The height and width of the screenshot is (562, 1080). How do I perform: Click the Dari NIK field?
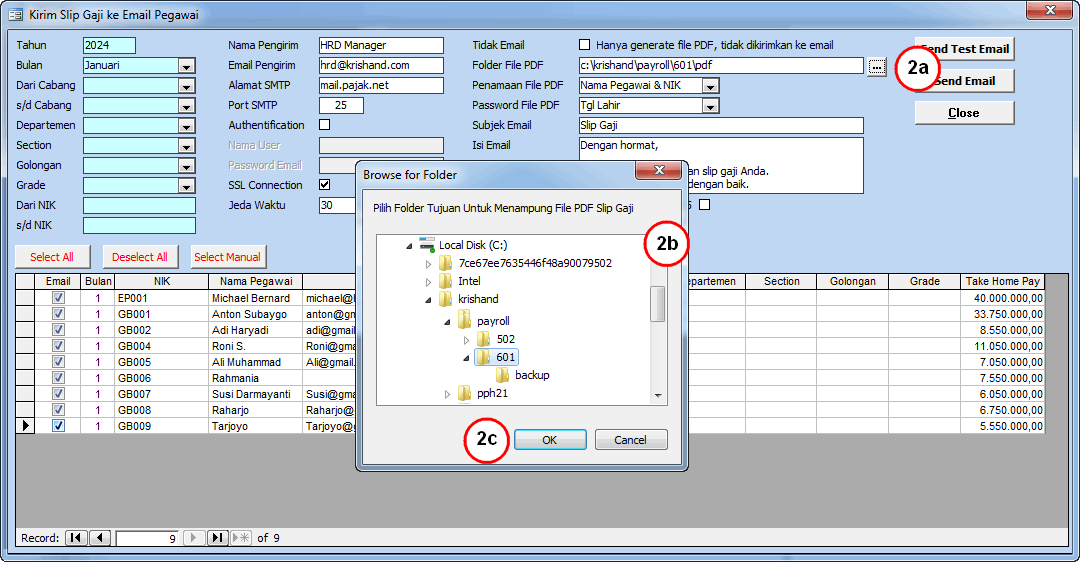click(139, 205)
